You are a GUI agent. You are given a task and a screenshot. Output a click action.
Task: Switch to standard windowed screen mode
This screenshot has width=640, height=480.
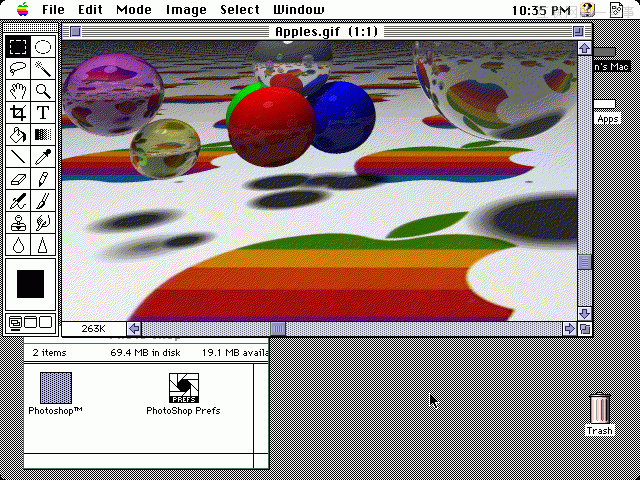(15, 323)
